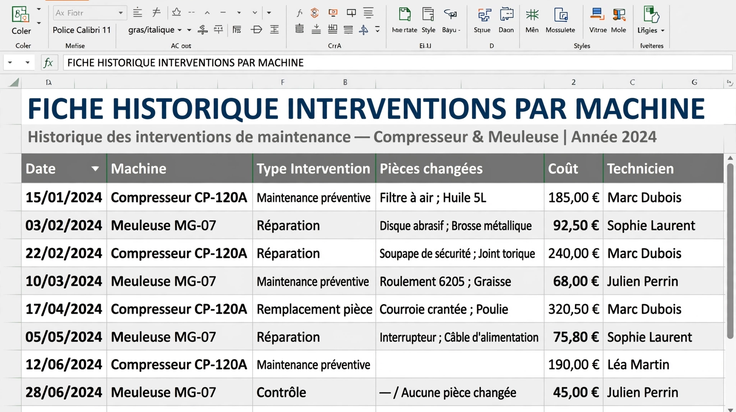Click the fx insert function button in formula bar
Viewport: 736px width, 412px height.
pyautogui.click(x=48, y=63)
